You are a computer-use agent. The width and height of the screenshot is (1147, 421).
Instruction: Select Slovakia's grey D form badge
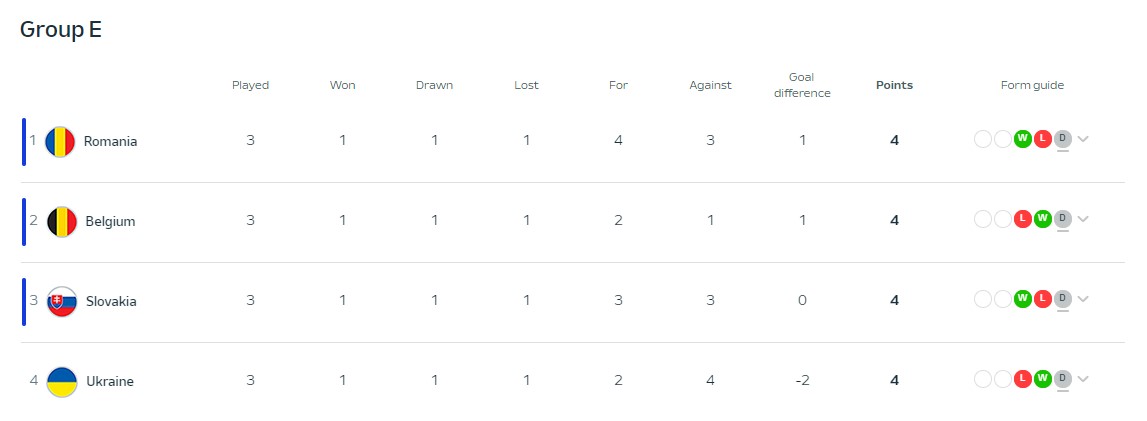[1063, 299]
